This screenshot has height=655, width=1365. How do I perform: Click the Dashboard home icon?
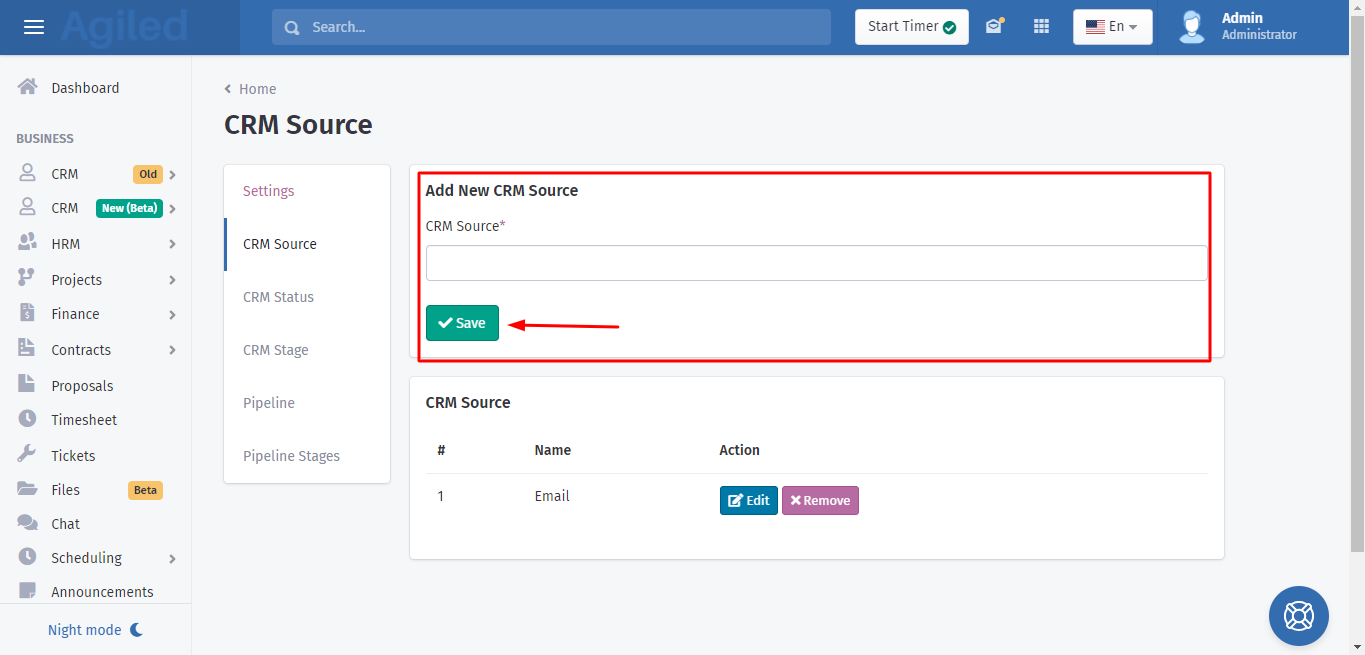tap(28, 87)
